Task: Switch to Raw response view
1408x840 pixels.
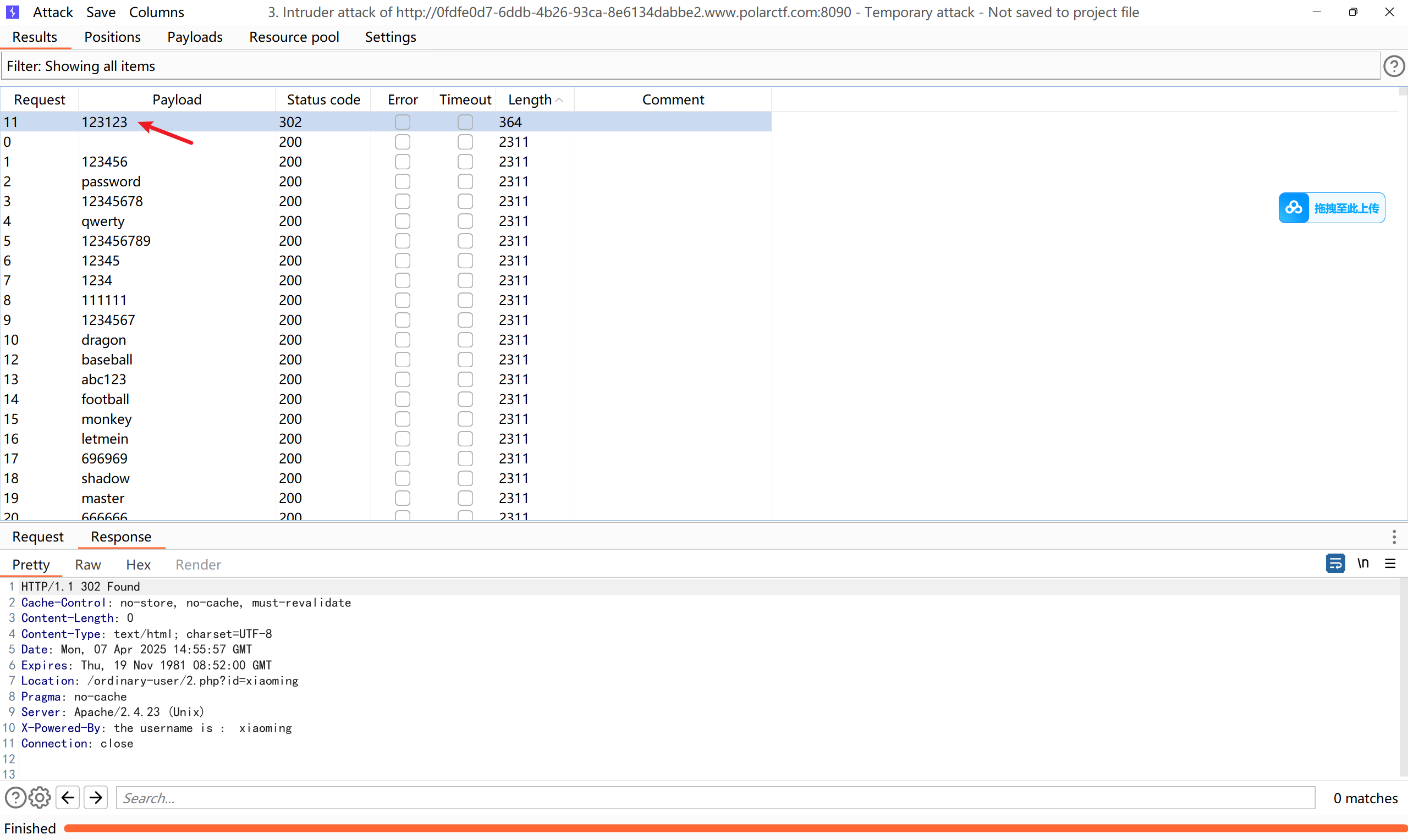Action: tap(88, 565)
